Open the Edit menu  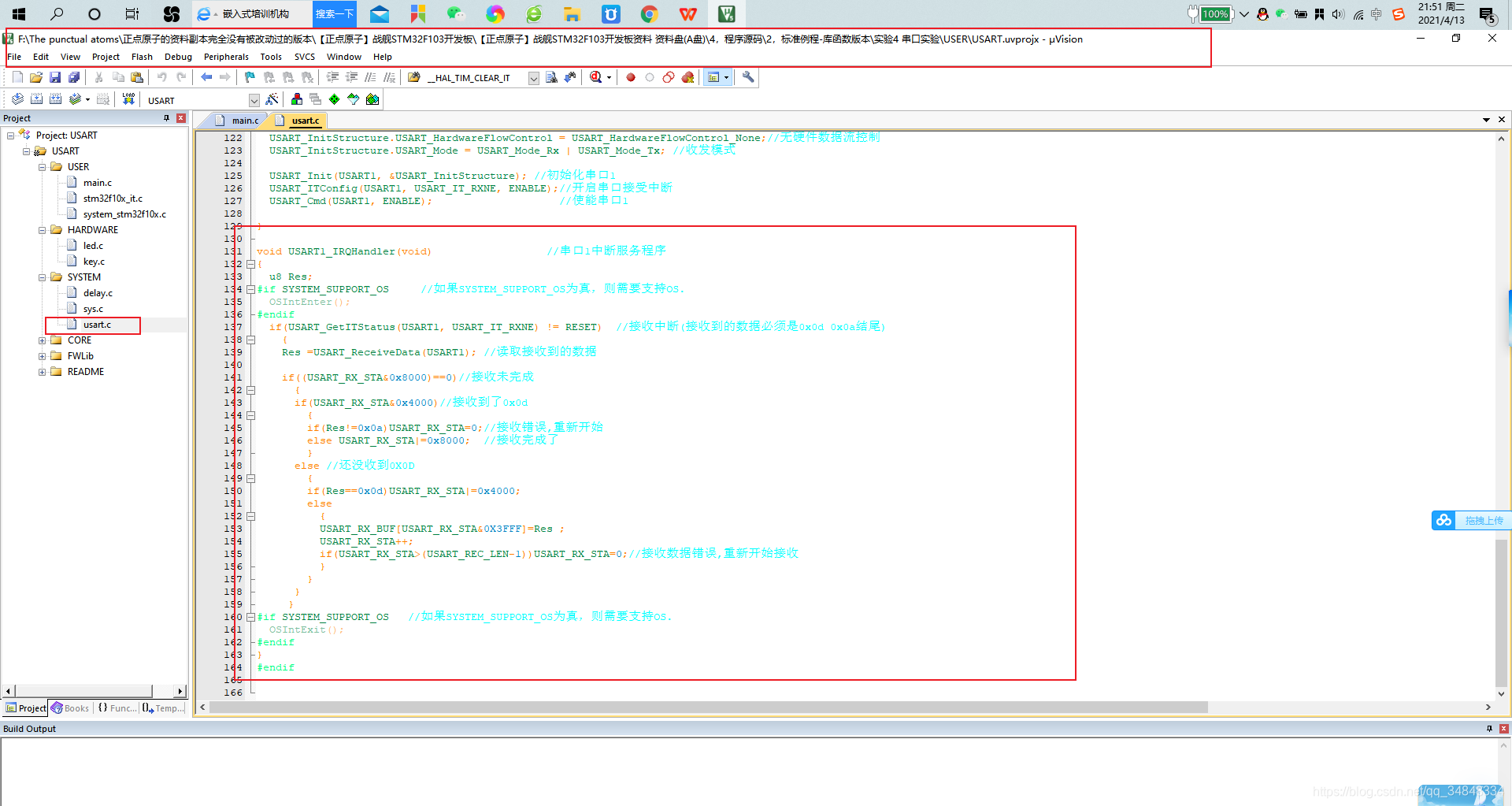coord(41,57)
